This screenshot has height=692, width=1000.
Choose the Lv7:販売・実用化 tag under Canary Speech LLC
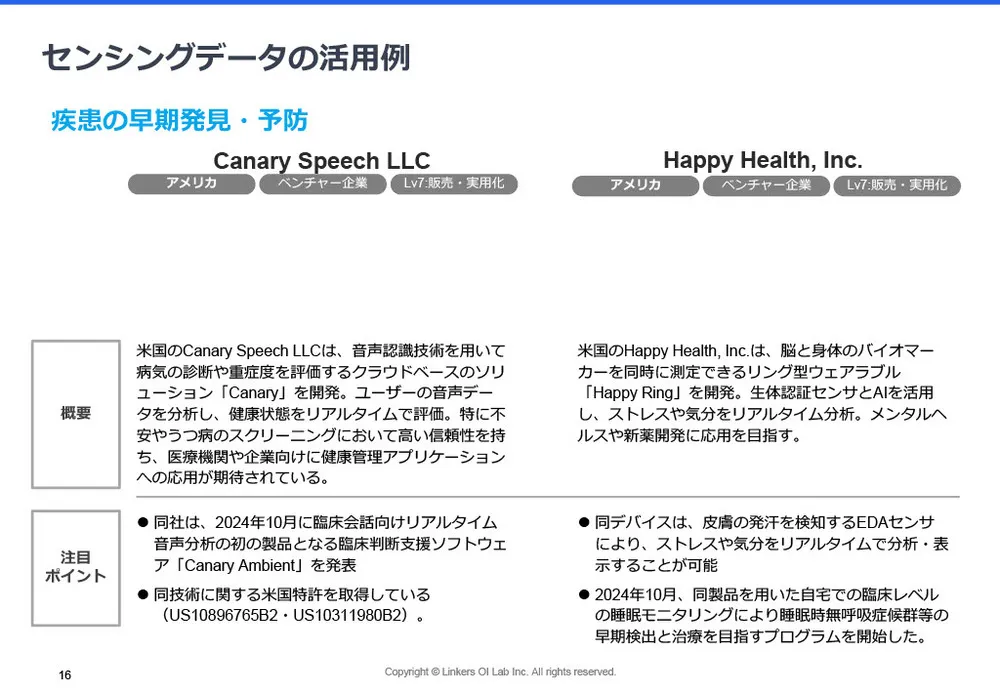pos(453,184)
